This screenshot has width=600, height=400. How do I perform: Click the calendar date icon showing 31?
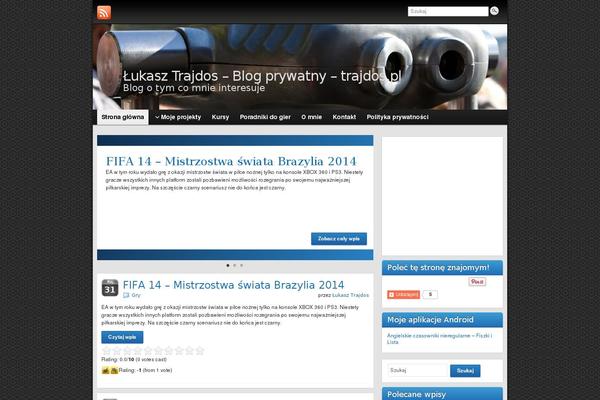coord(110,288)
